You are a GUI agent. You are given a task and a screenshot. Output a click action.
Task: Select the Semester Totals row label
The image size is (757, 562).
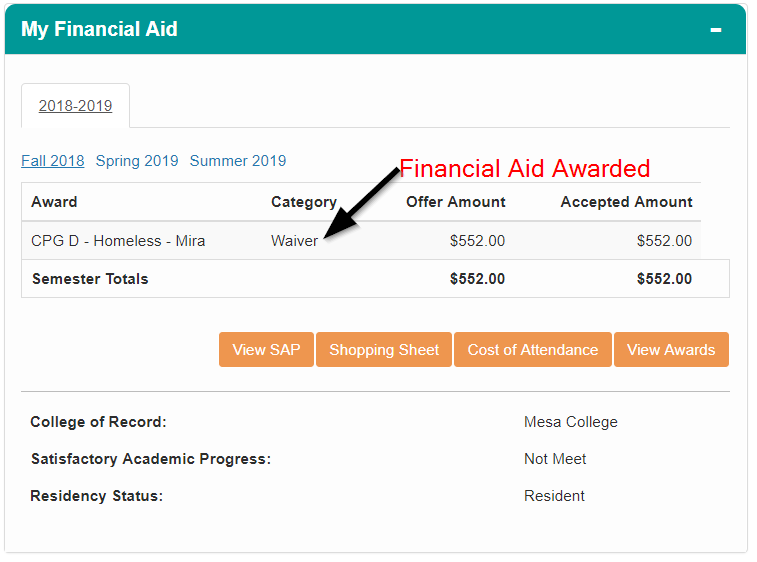(x=90, y=279)
